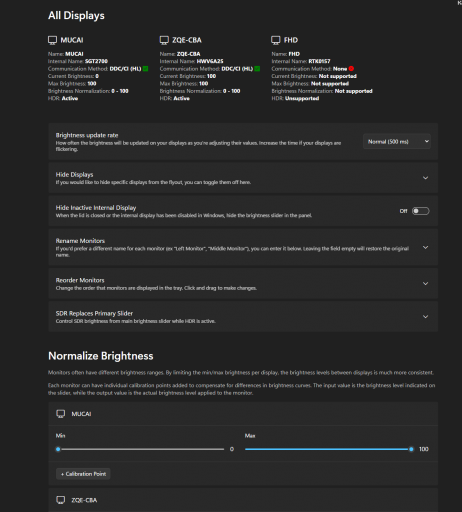The width and height of the screenshot is (462, 512).
Task: Click the ZQE-CBA display title at top
Action: pyautogui.click(x=187, y=40)
